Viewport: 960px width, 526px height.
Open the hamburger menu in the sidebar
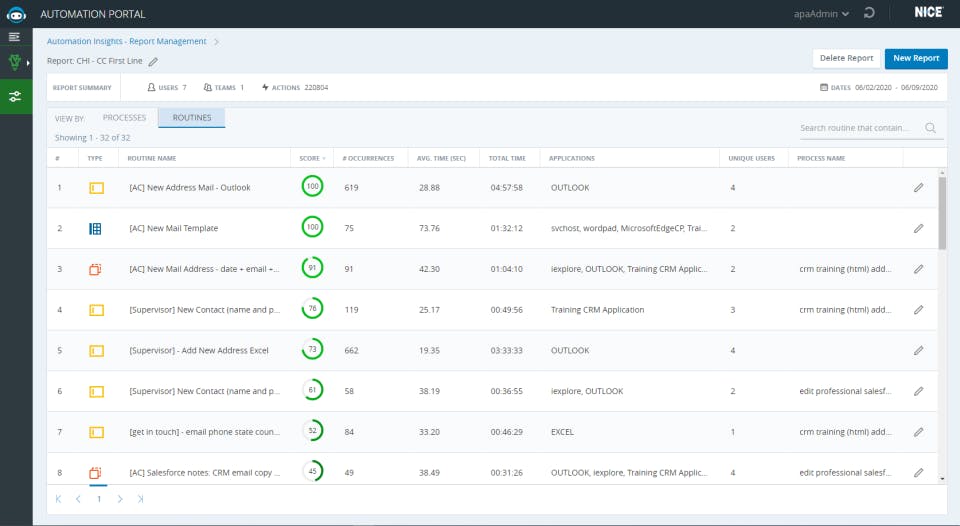[15, 37]
